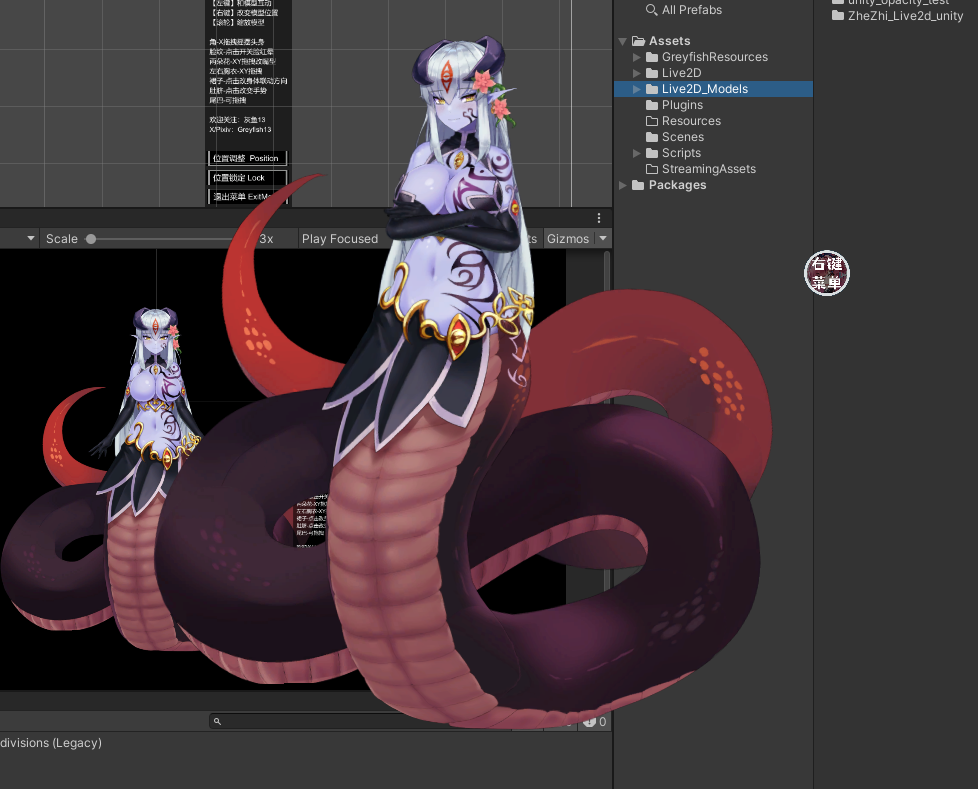Click the Packages folder icon

(x=637, y=185)
